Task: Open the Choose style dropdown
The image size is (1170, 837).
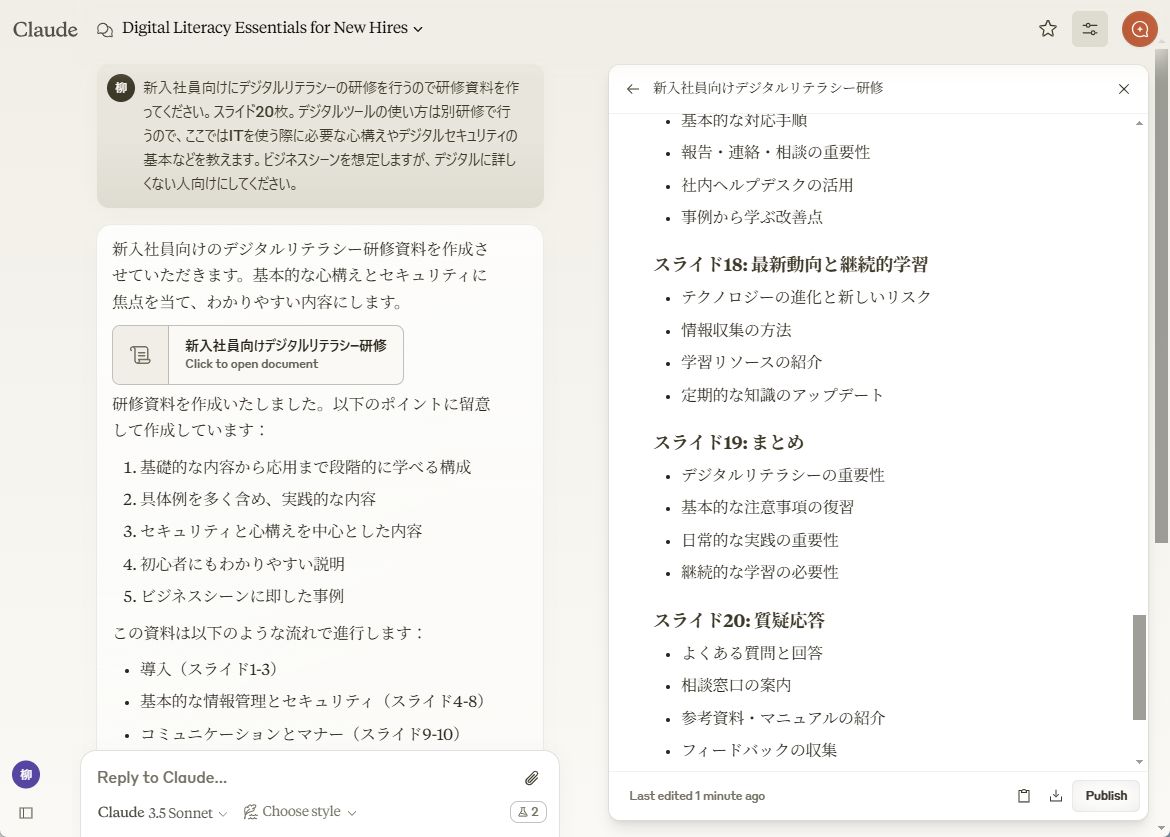Action: point(300,812)
